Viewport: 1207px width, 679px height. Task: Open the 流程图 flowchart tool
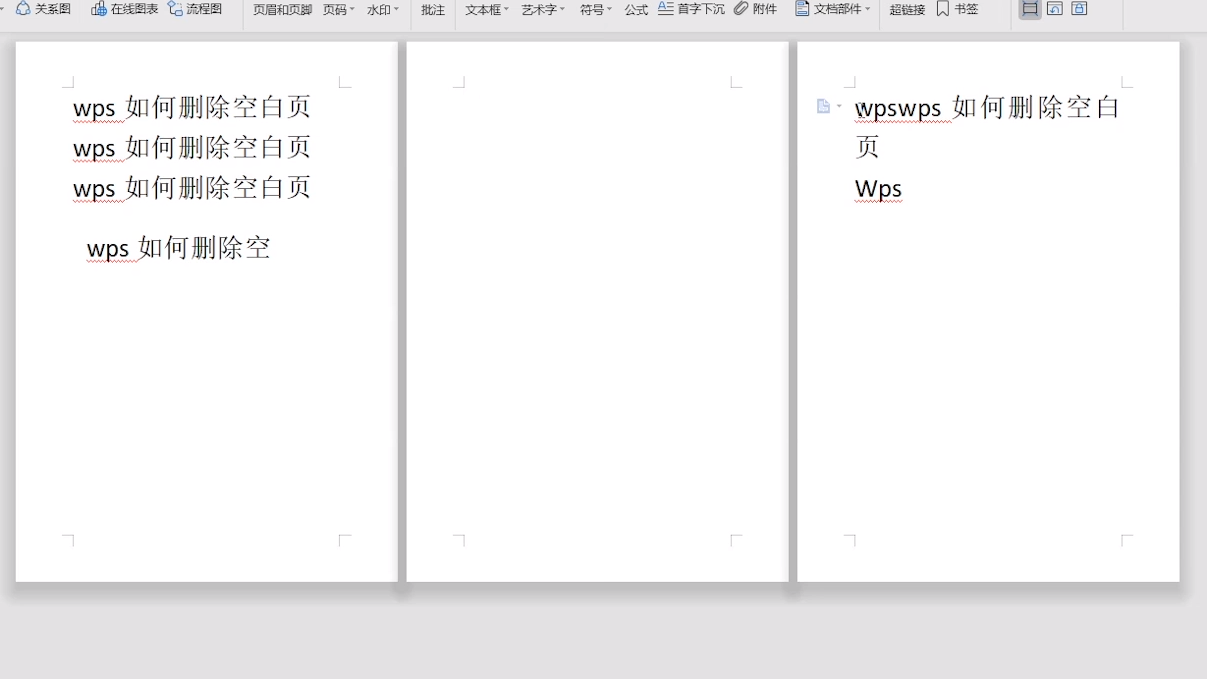click(x=175, y=9)
